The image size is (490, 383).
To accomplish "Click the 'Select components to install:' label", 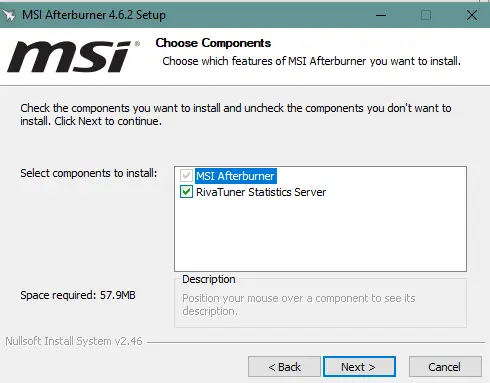I will point(89,173).
